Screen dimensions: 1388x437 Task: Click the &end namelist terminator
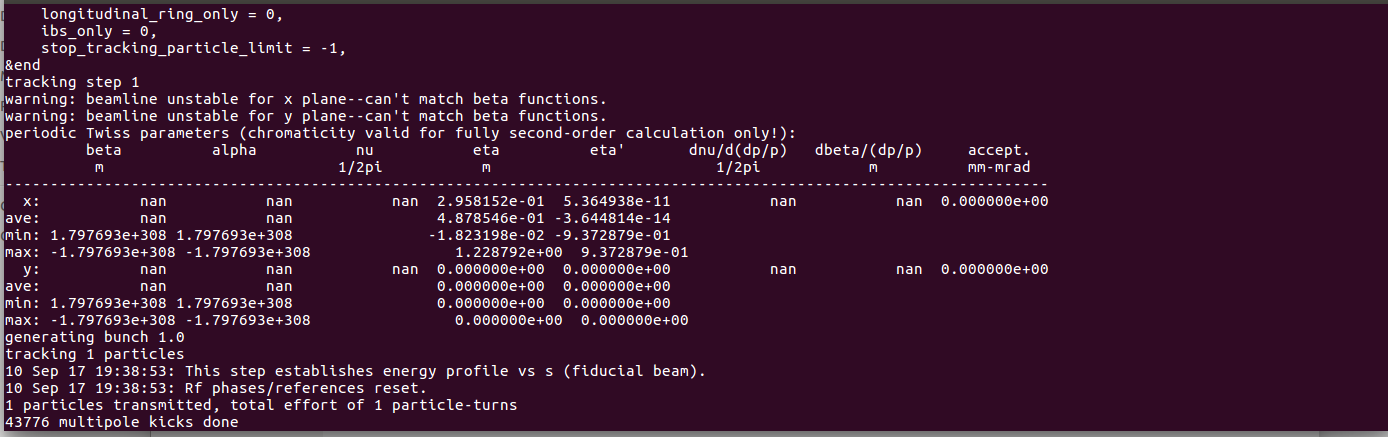pos(24,65)
